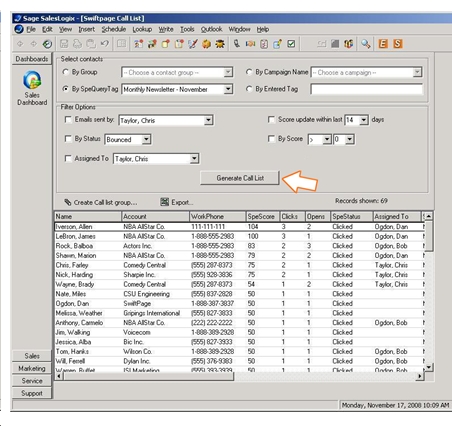Select the Iverson, Allen row

coord(239,227)
